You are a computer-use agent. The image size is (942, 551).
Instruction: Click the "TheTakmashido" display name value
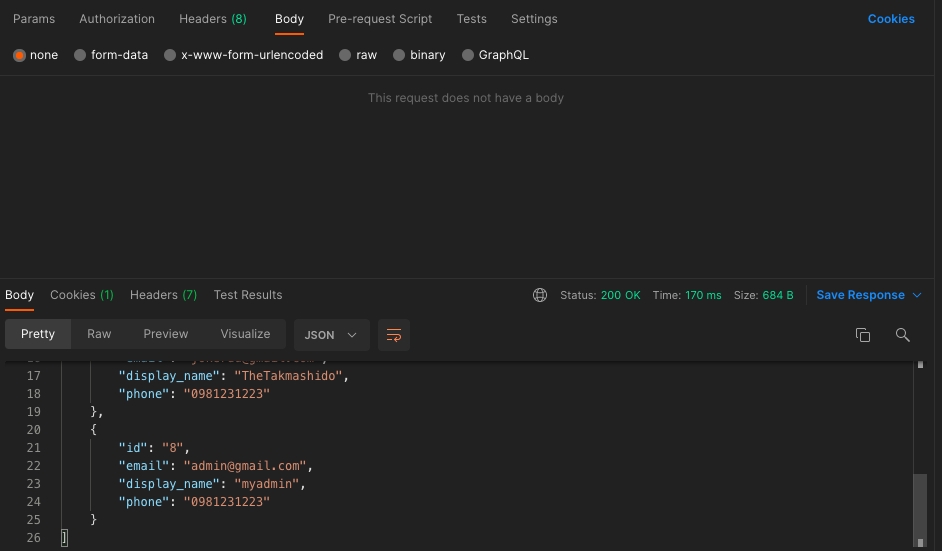tap(288, 376)
